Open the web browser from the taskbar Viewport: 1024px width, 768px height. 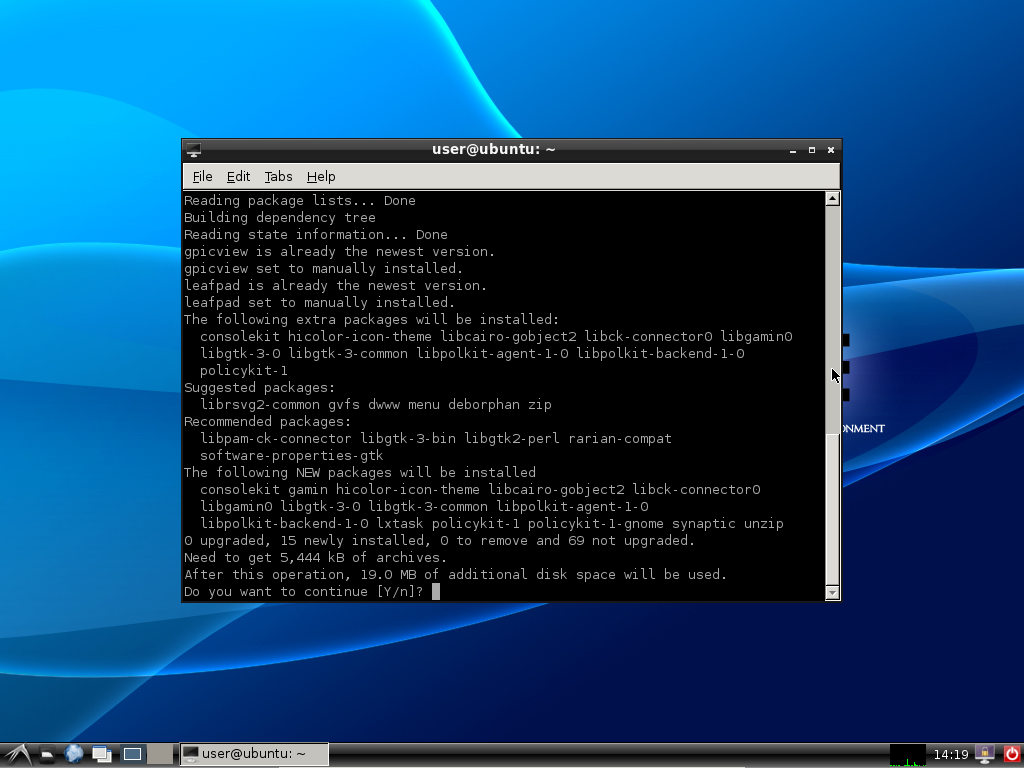pos(73,754)
